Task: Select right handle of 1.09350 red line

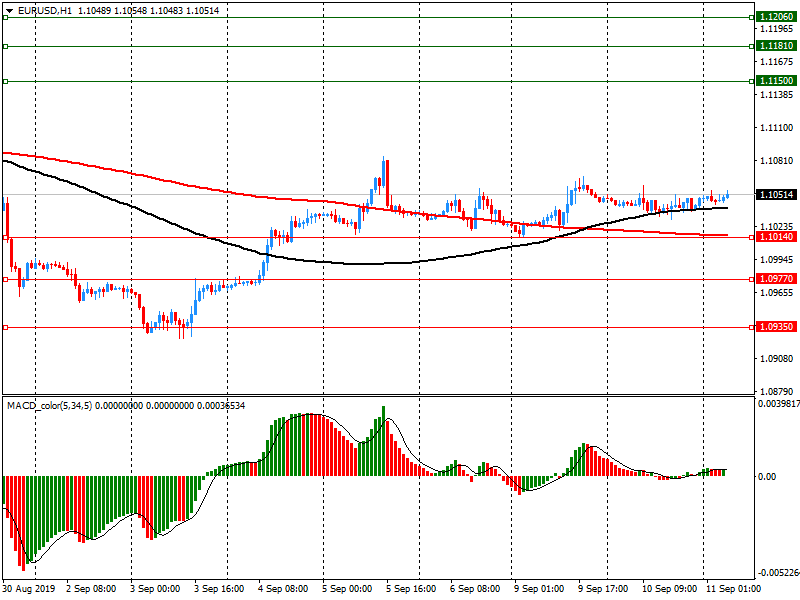Action: (x=752, y=328)
